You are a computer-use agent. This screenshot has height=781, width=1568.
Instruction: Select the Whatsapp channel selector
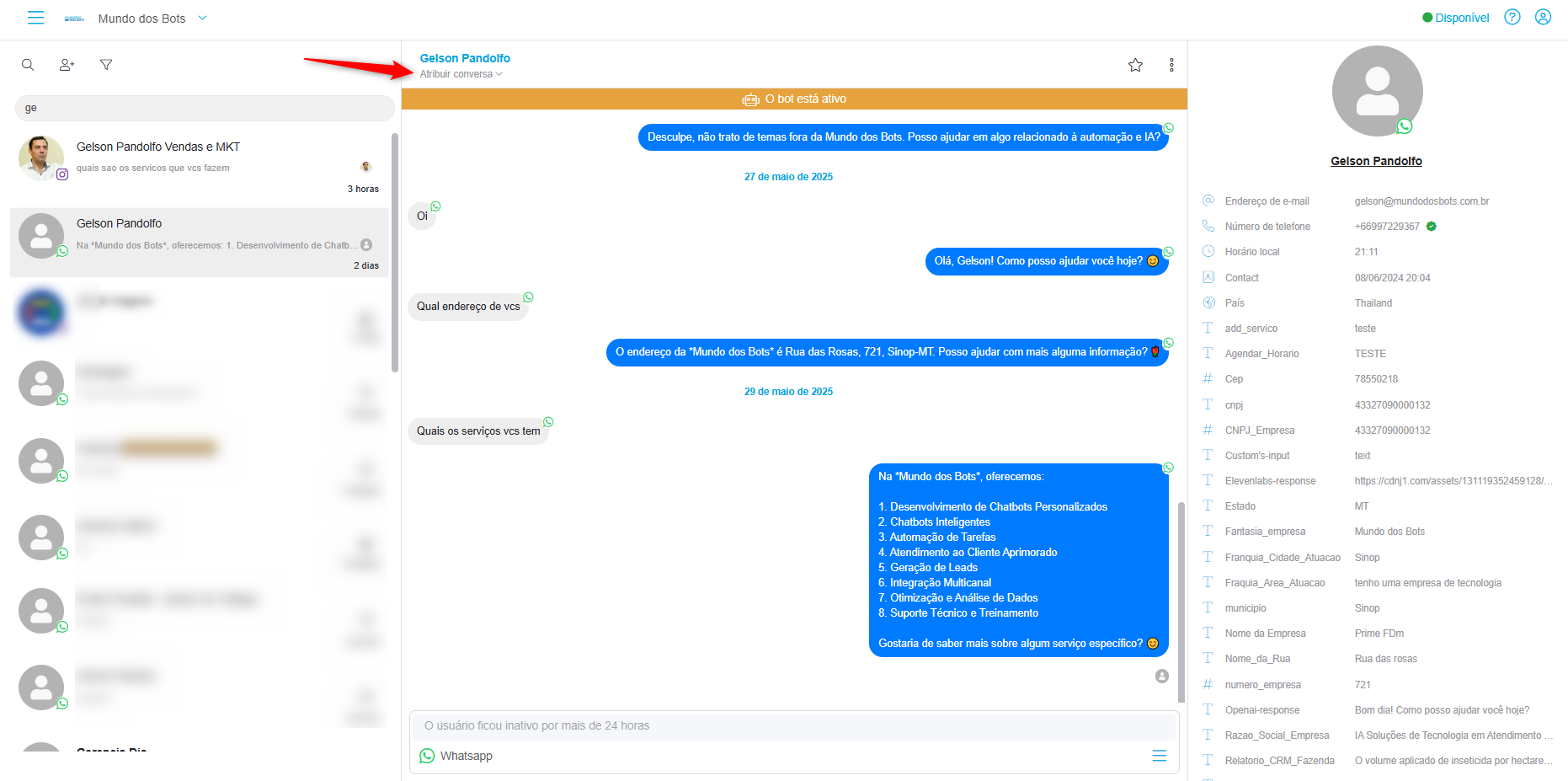pyautogui.click(x=456, y=756)
